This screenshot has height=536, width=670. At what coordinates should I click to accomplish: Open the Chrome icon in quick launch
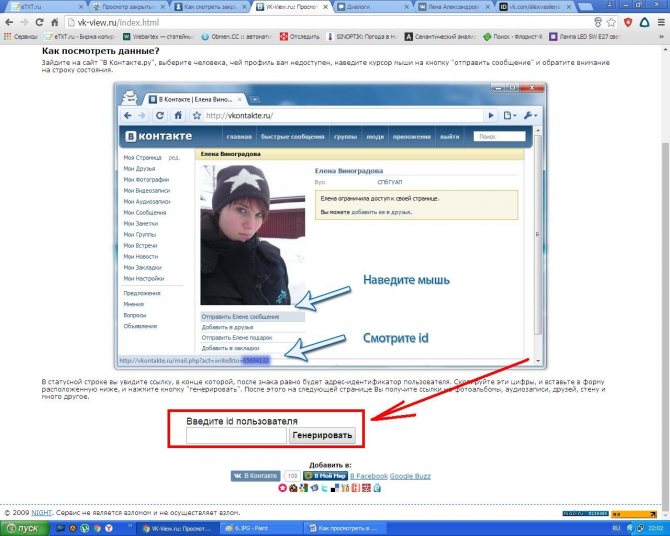click(x=97, y=528)
